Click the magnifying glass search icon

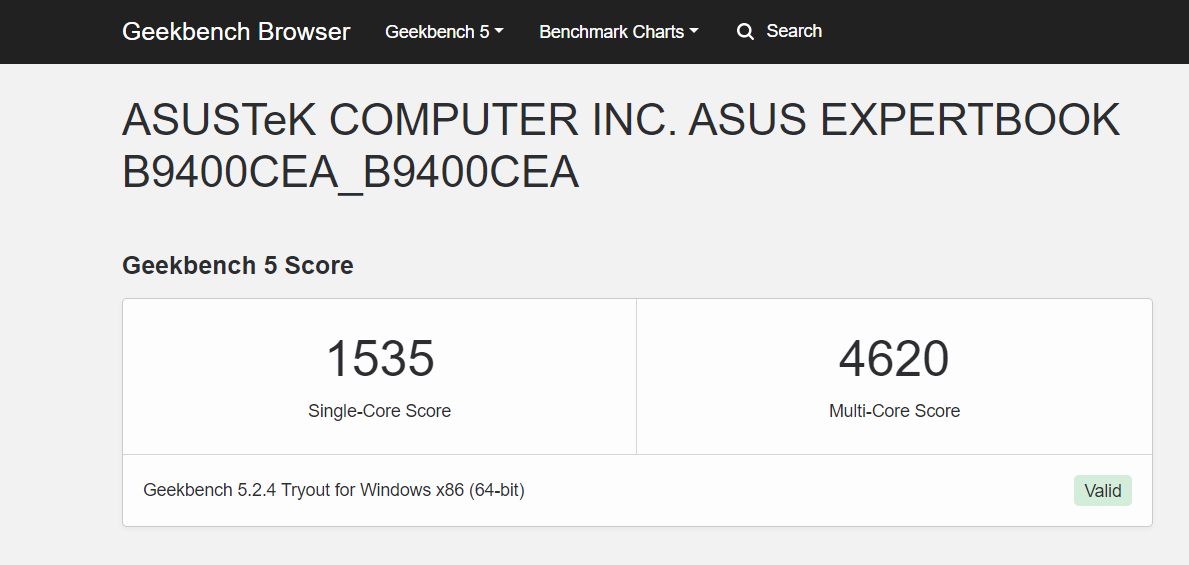[745, 32]
